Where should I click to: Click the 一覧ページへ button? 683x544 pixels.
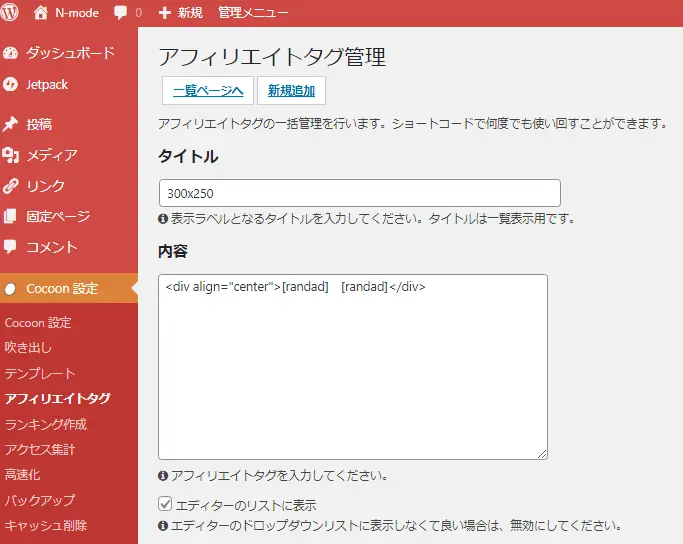tap(208, 91)
